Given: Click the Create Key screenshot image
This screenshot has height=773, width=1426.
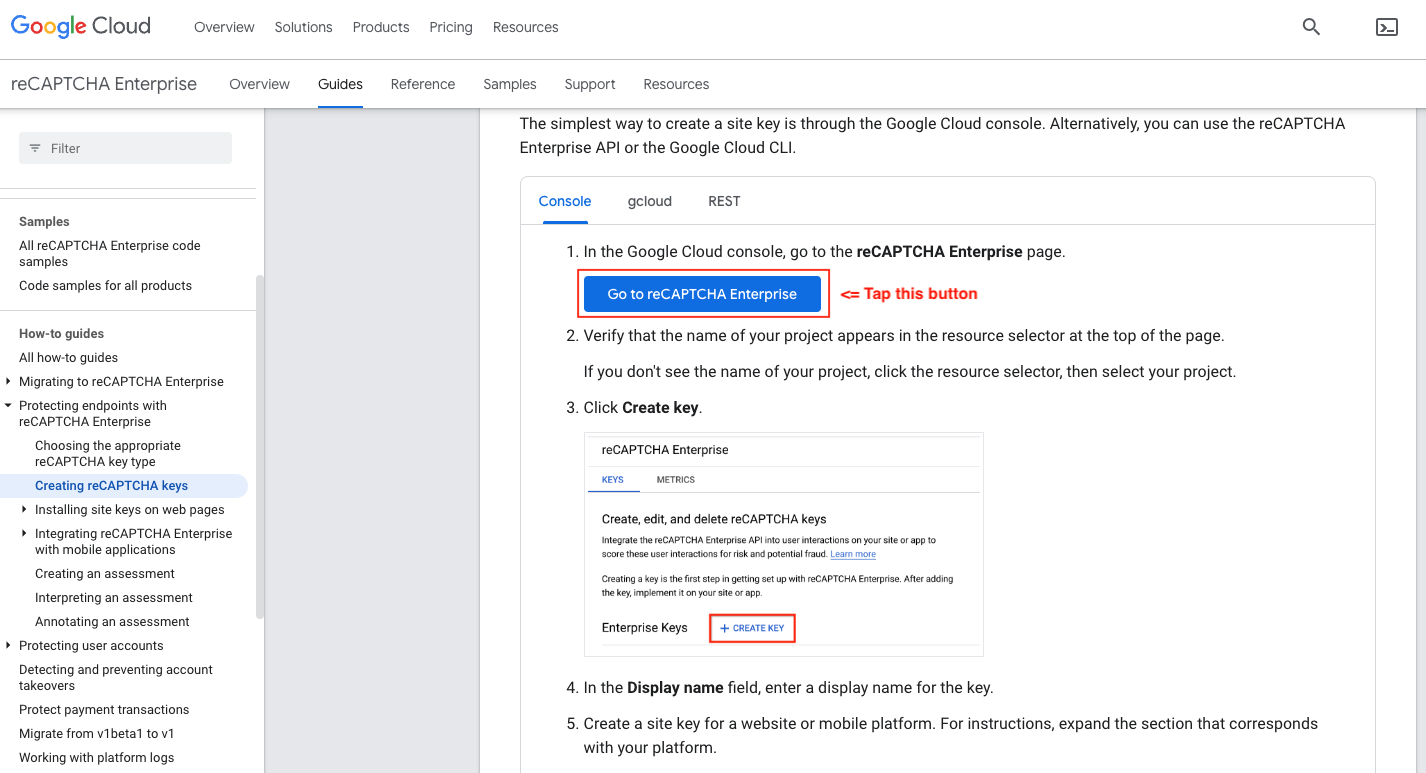Looking at the screenshot, I should pos(783,544).
